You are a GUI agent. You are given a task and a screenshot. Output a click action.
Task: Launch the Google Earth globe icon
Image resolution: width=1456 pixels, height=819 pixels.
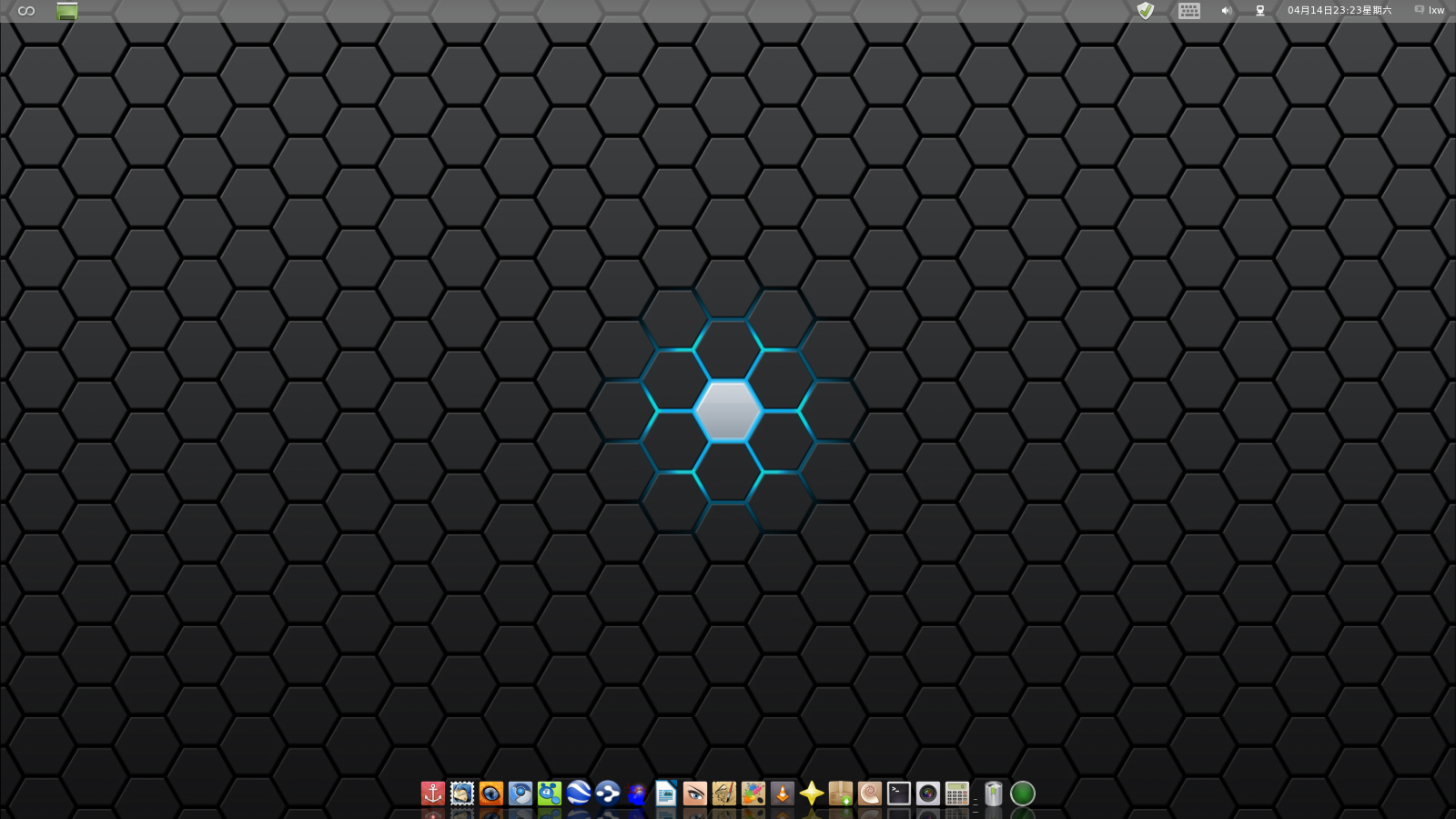tap(579, 794)
